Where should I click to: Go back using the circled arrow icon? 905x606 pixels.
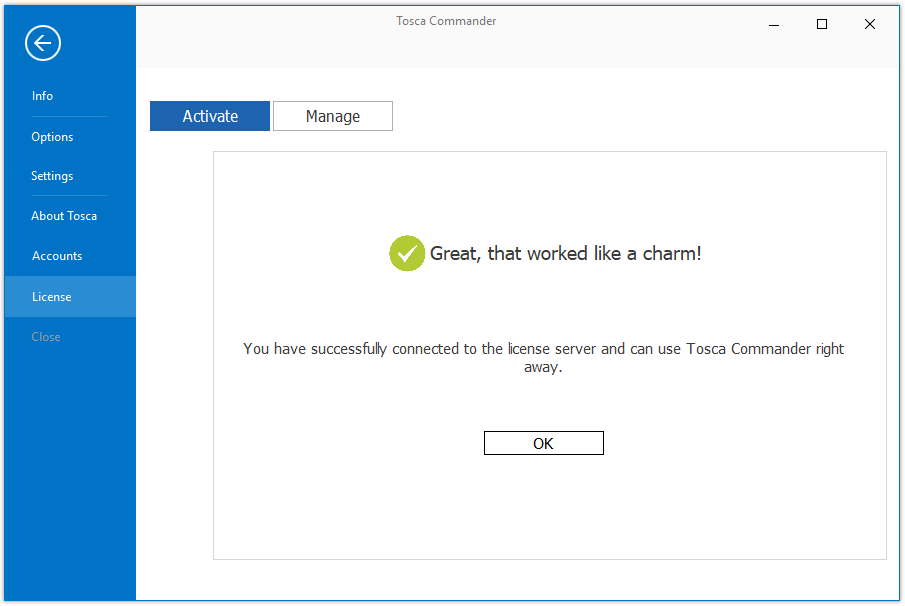click(43, 43)
